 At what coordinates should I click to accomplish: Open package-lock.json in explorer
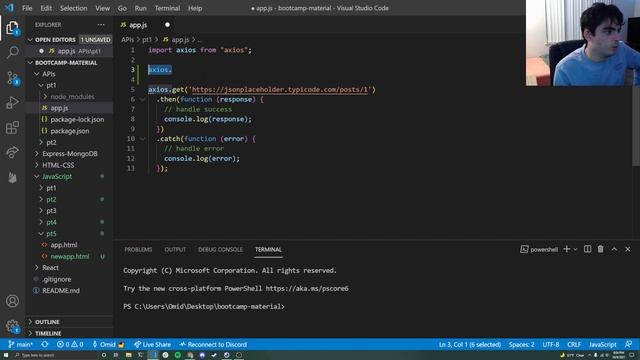pos(77,120)
